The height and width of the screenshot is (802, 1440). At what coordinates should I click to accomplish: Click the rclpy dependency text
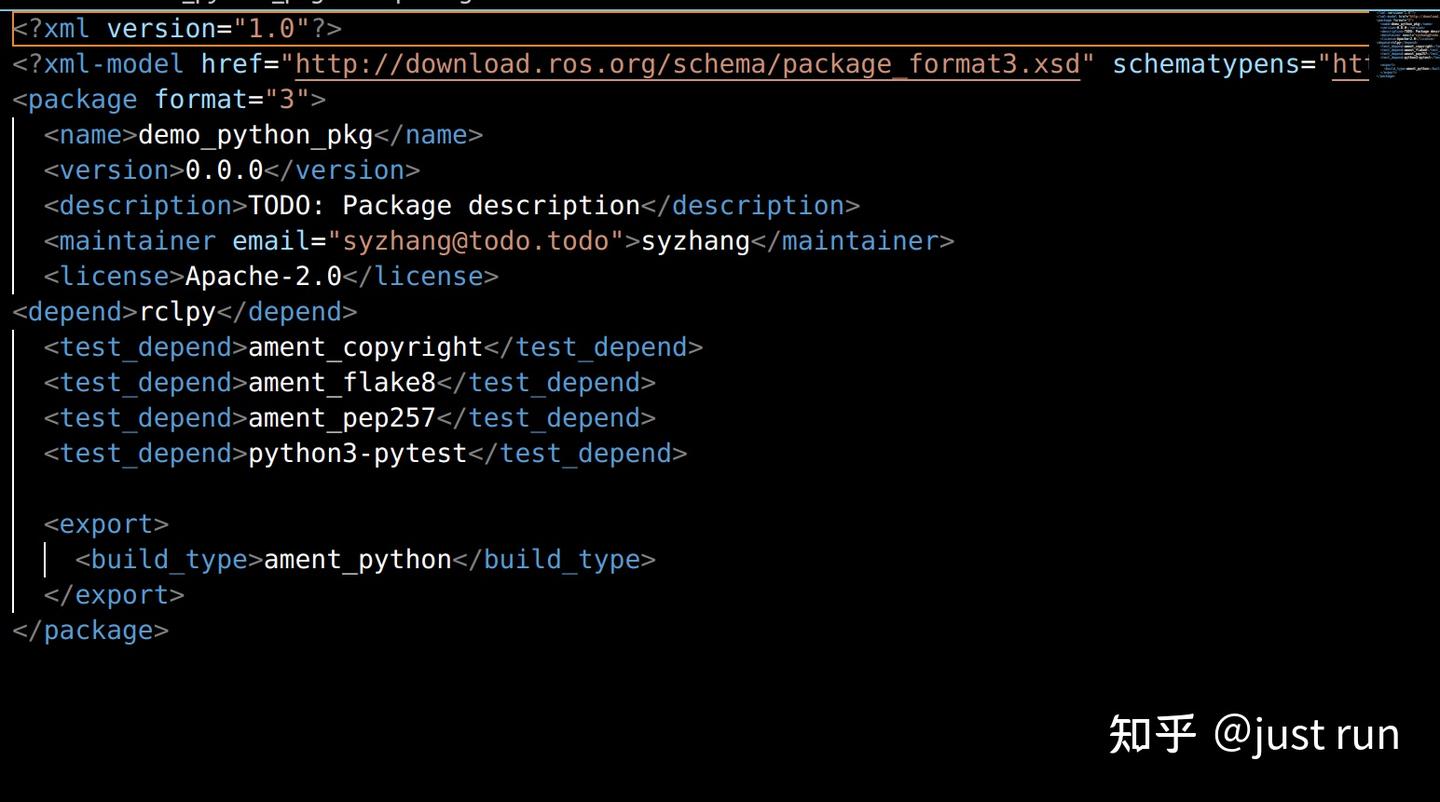177,312
